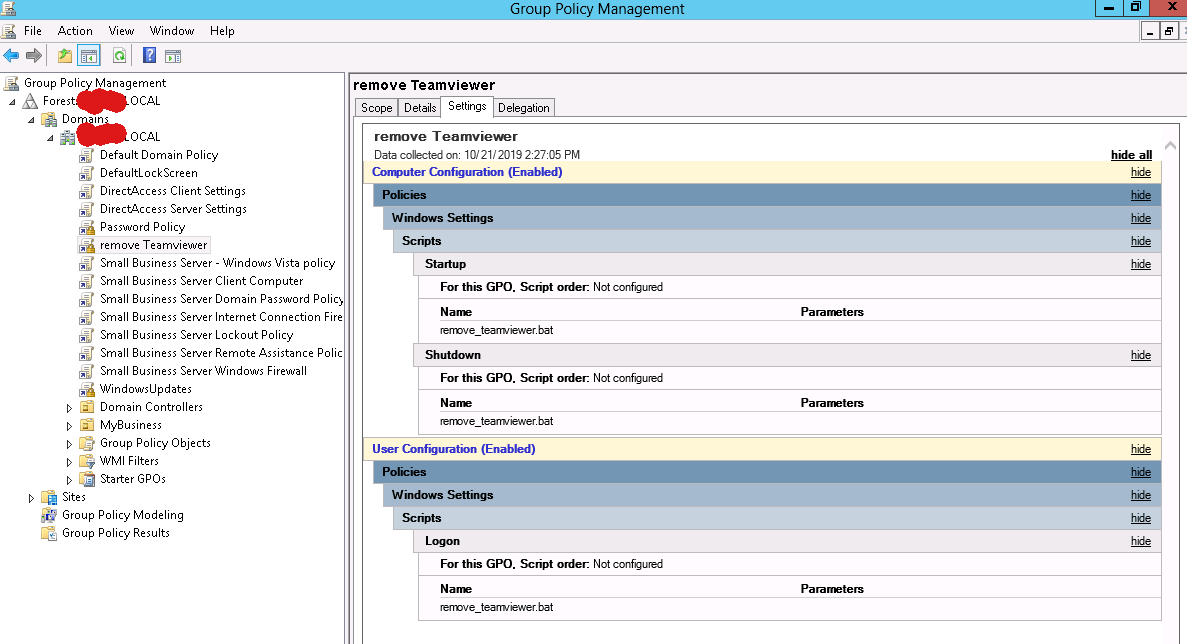Toggle the Show/Hide Action Pane toolbar icon
This screenshot has width=1187, height=644.
pos(173,55)
